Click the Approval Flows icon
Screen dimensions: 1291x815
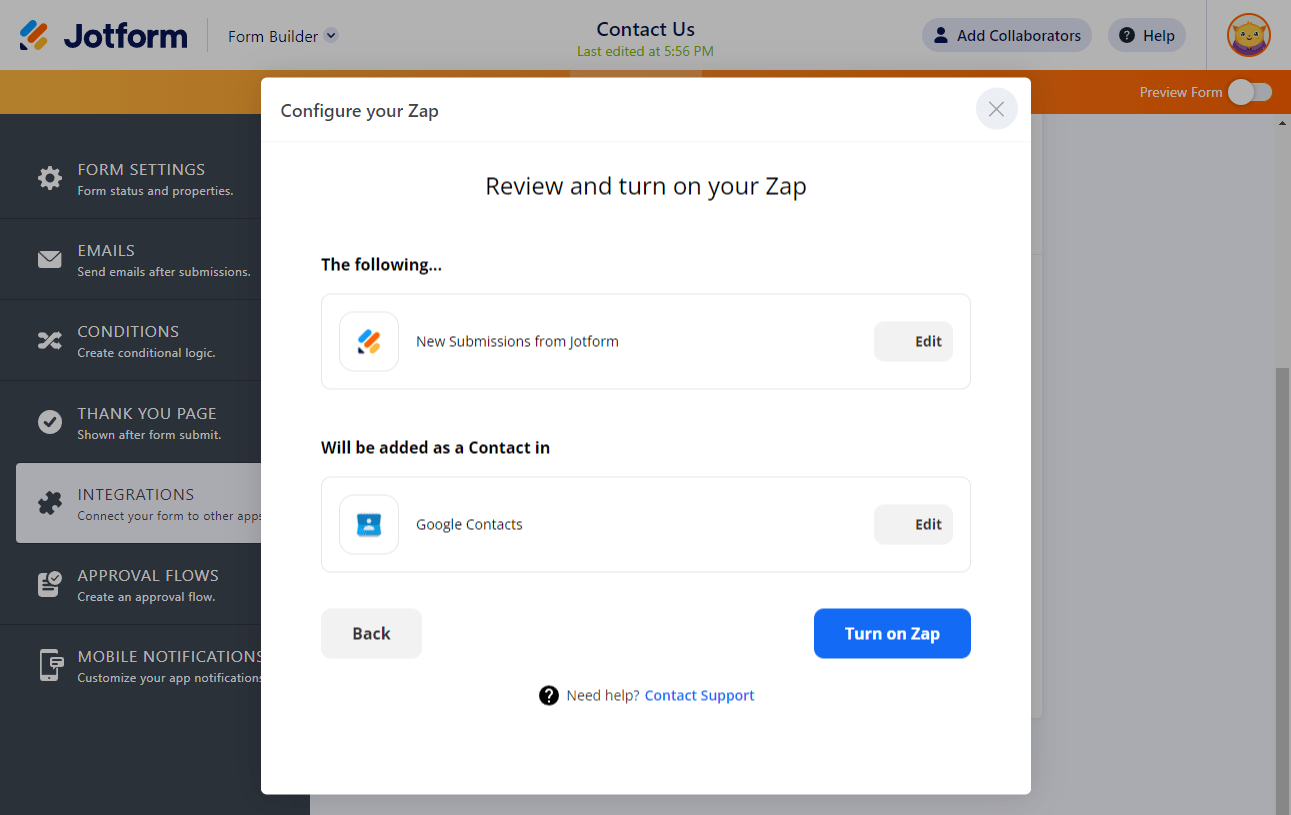pyautogui.click(x=49, y=584)
